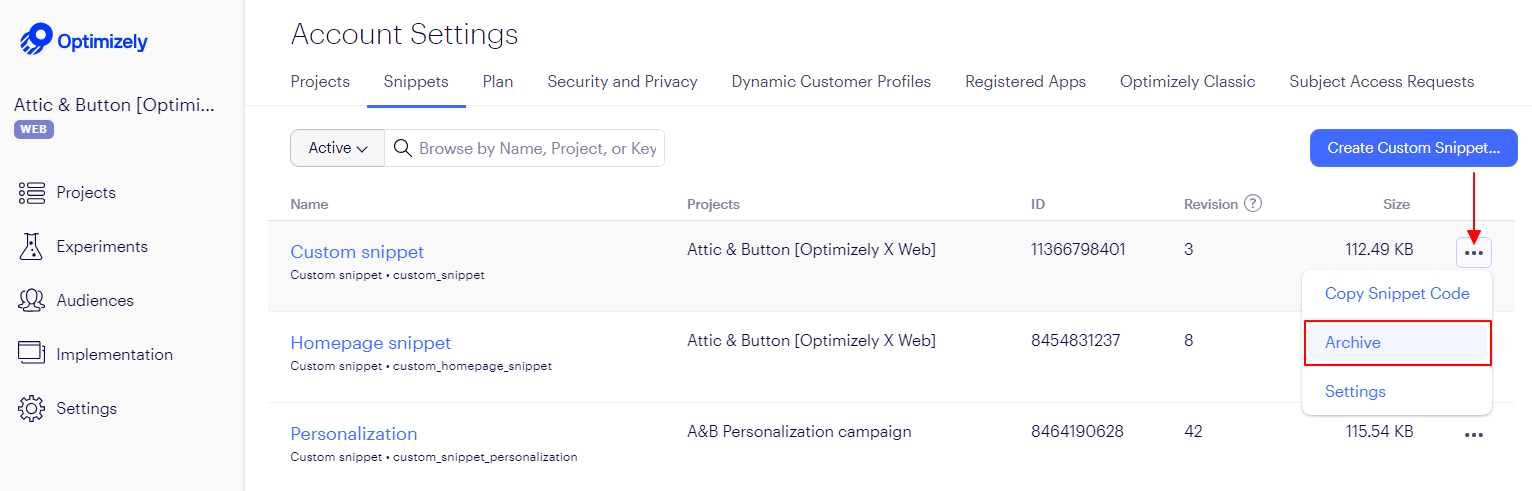Switch to the Plan tab
The image size is (1532, 491).
coord(498,82)
